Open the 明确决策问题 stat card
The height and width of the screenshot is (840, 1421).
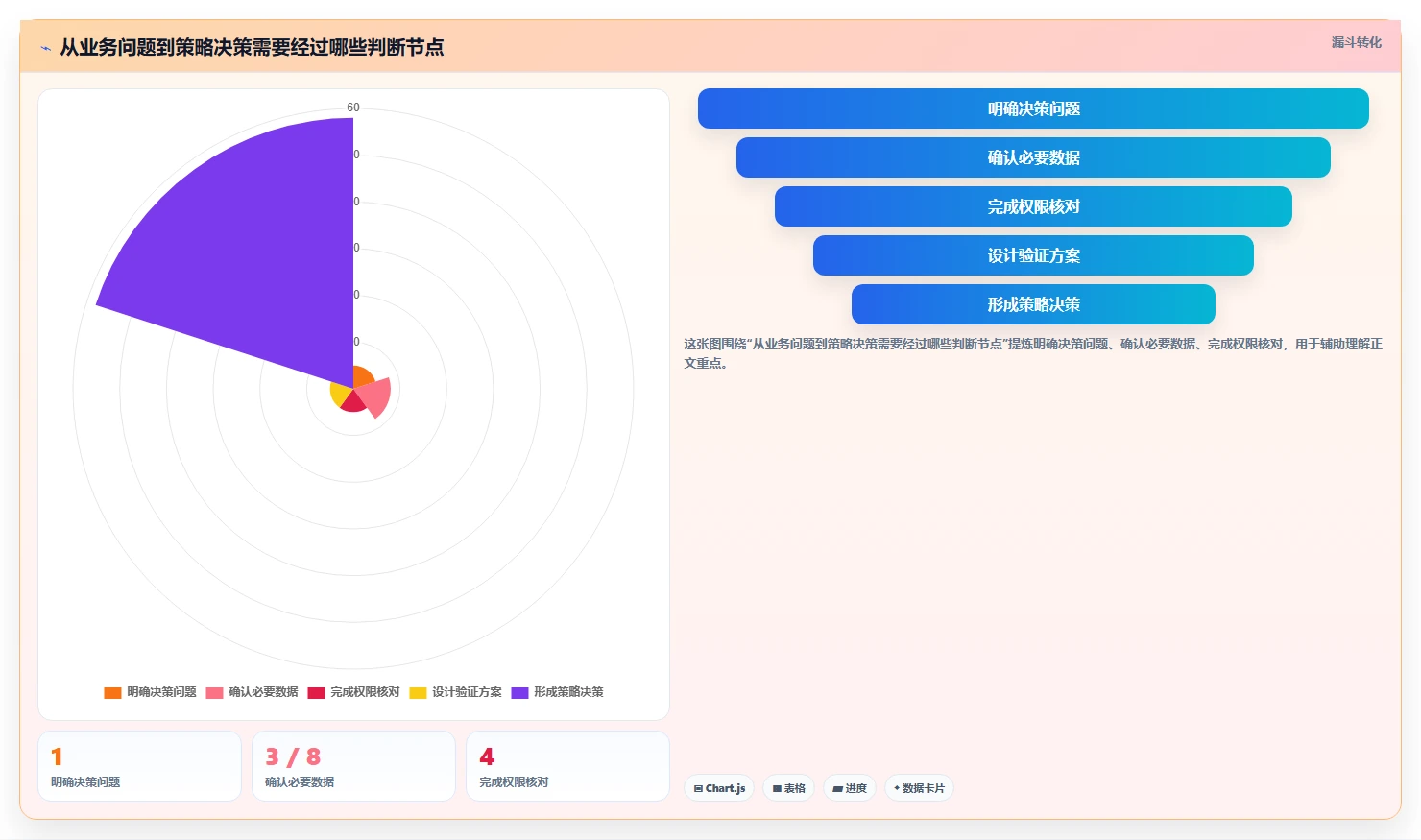click(139, 766)
